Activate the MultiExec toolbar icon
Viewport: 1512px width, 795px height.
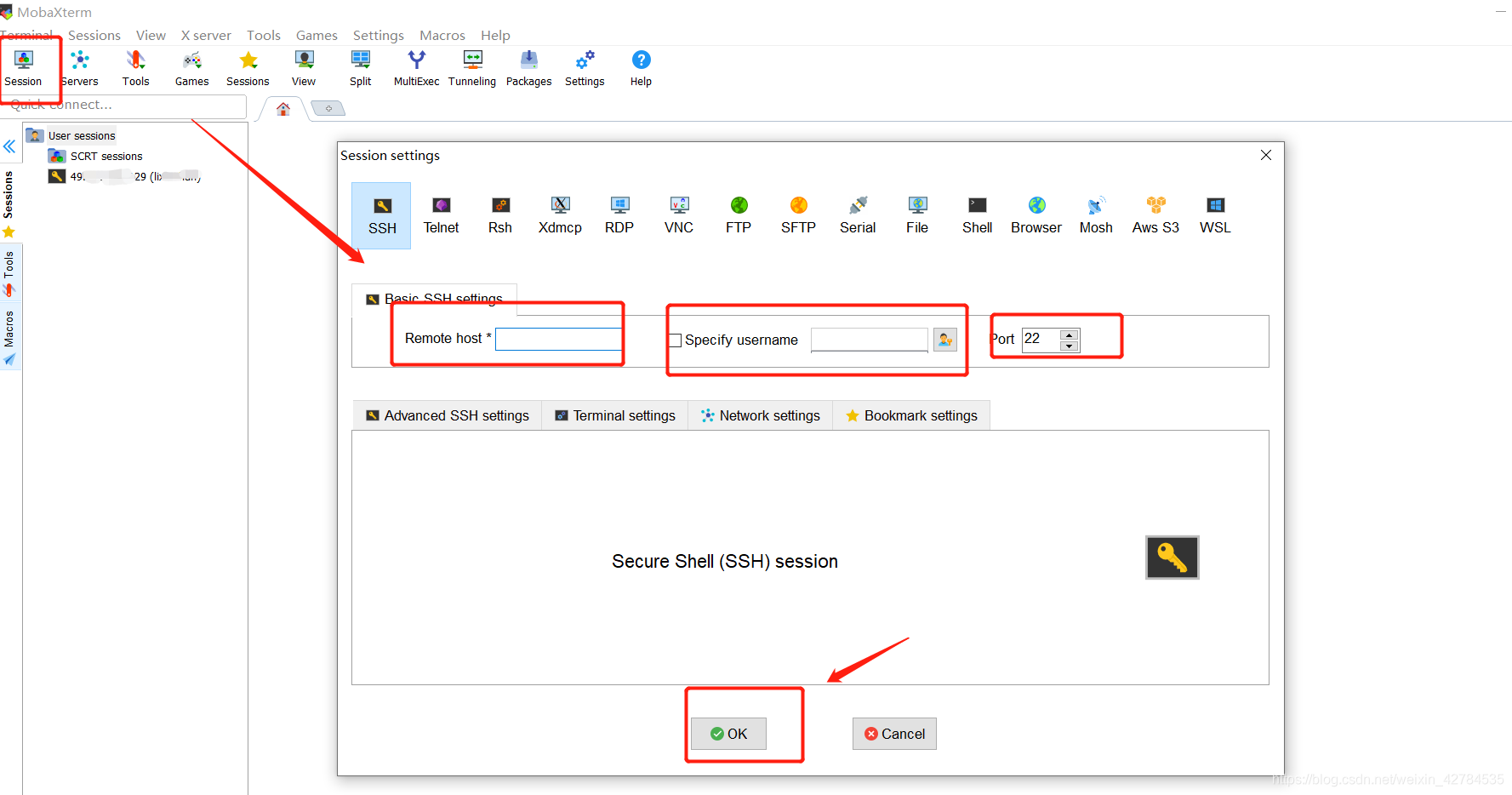click(x=417, y=68)
